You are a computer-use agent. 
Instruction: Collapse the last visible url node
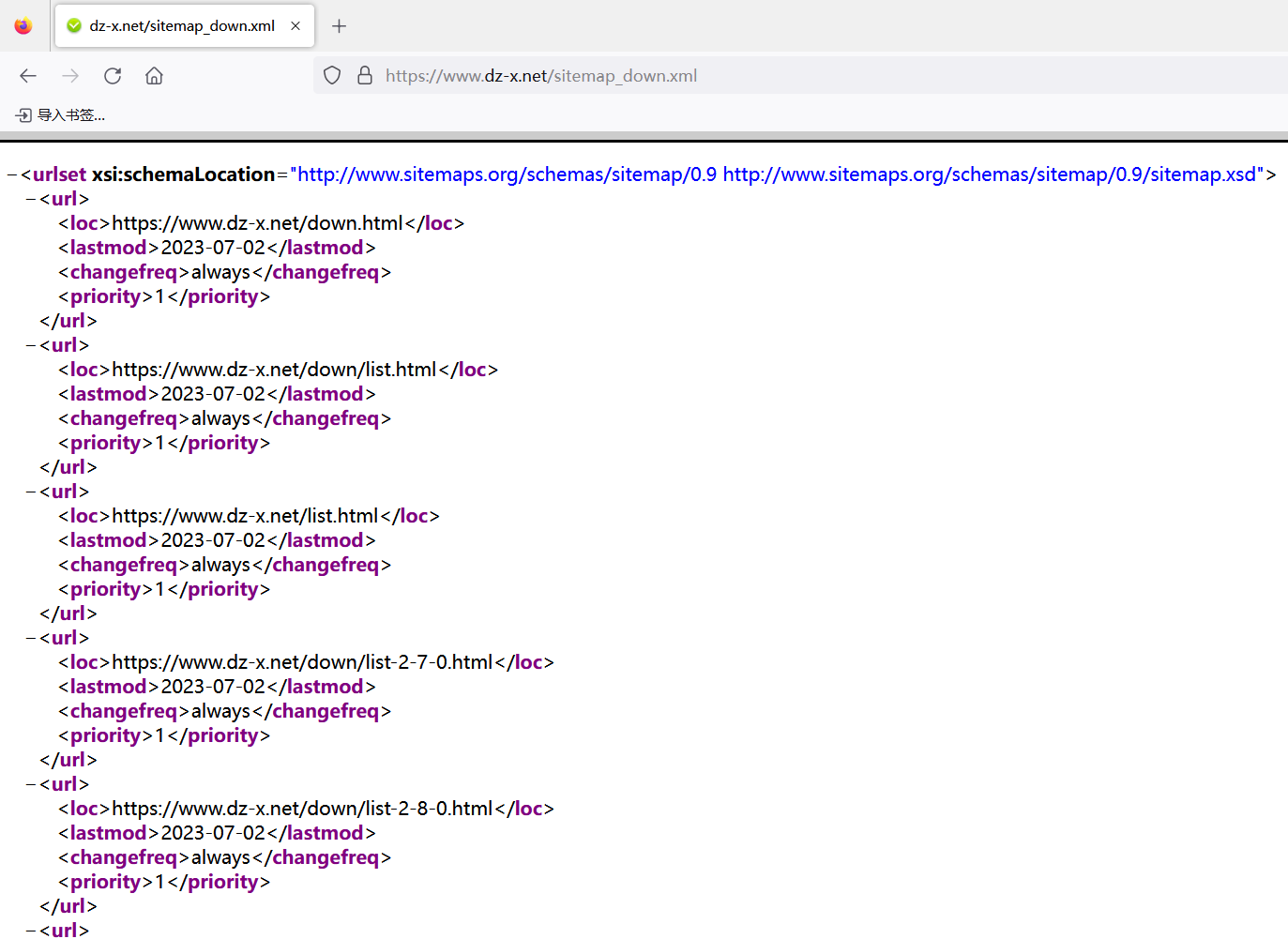31,931
